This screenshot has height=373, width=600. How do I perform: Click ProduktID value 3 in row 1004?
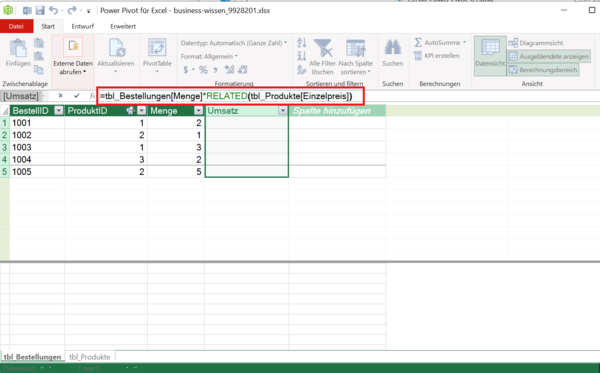[106, 160]
